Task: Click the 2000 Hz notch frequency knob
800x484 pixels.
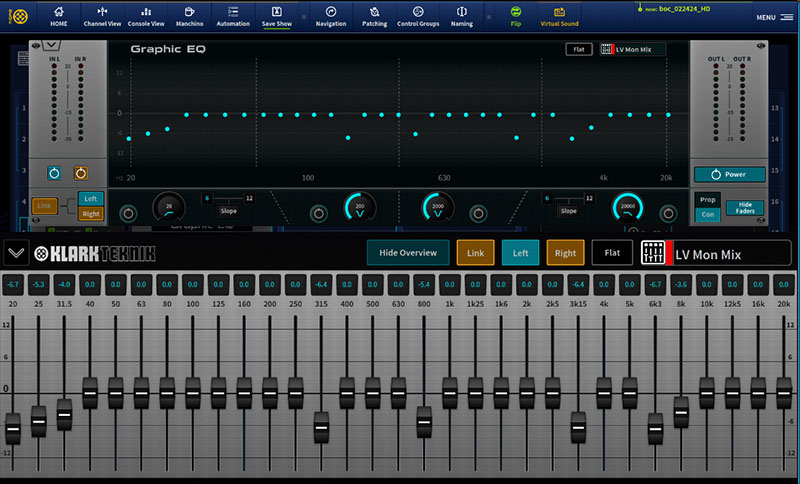Action: (x=438, y=207)
